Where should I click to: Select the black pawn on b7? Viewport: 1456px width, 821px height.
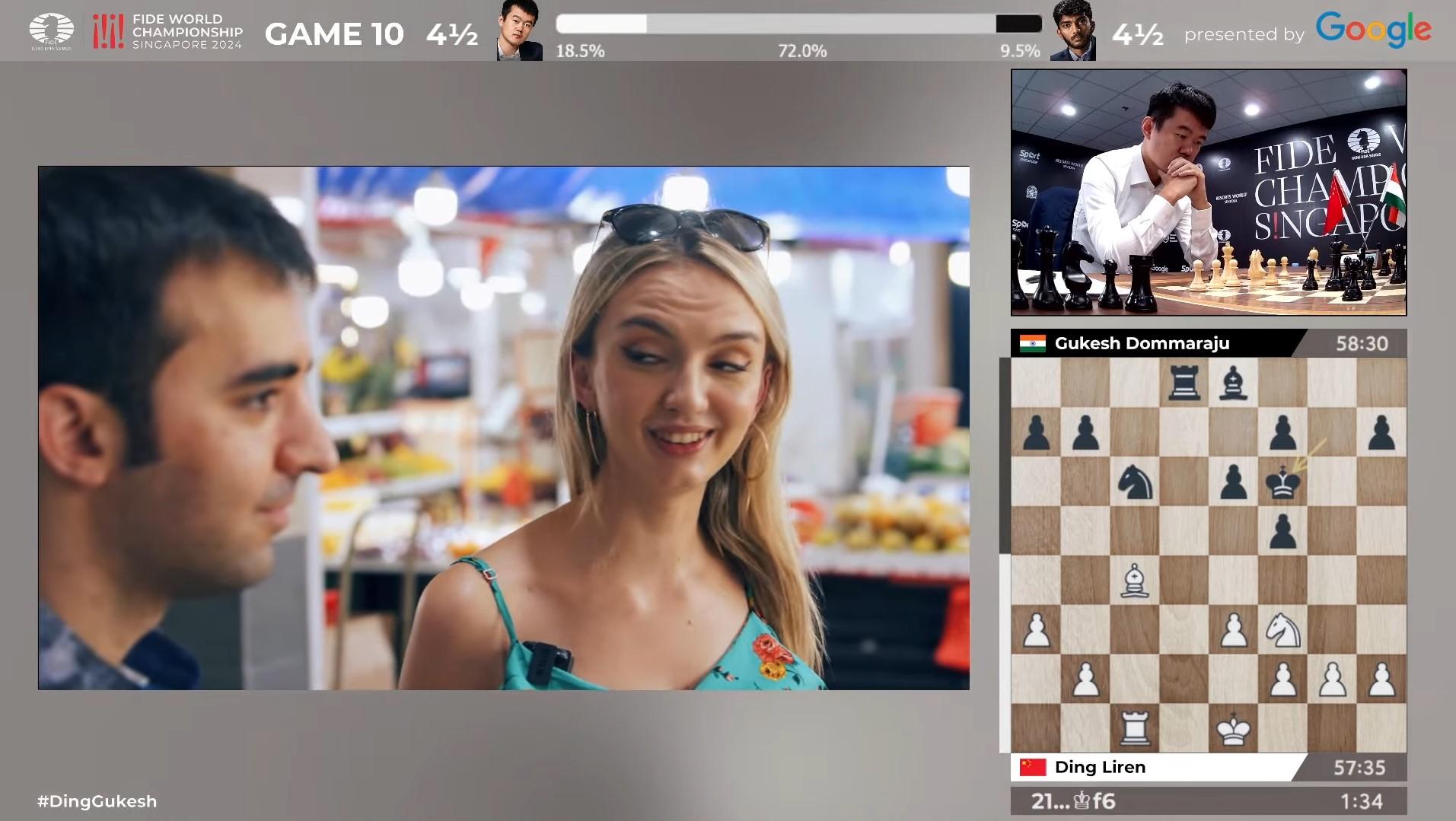1085,433
